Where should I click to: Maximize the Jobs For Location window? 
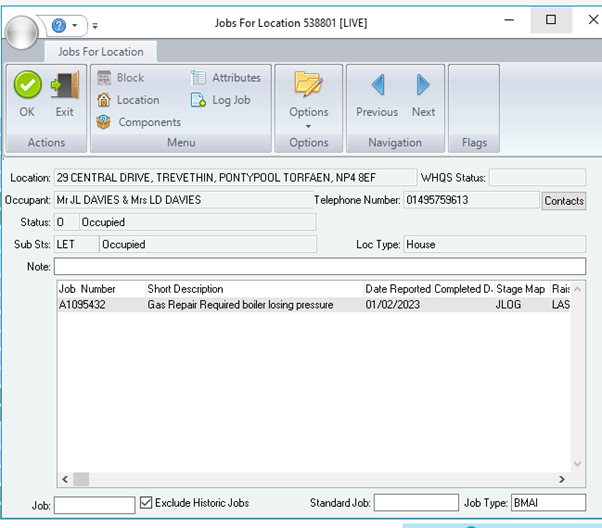(551, 20)
